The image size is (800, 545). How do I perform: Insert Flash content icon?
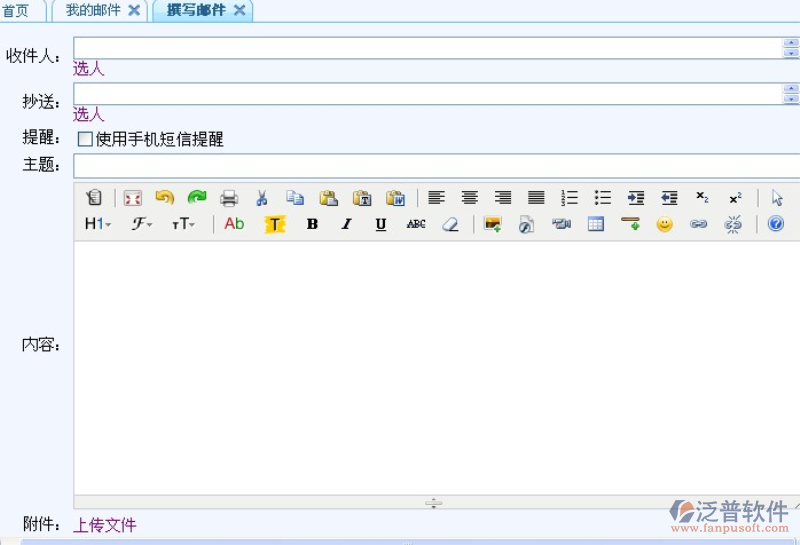(x=526, y=224)
